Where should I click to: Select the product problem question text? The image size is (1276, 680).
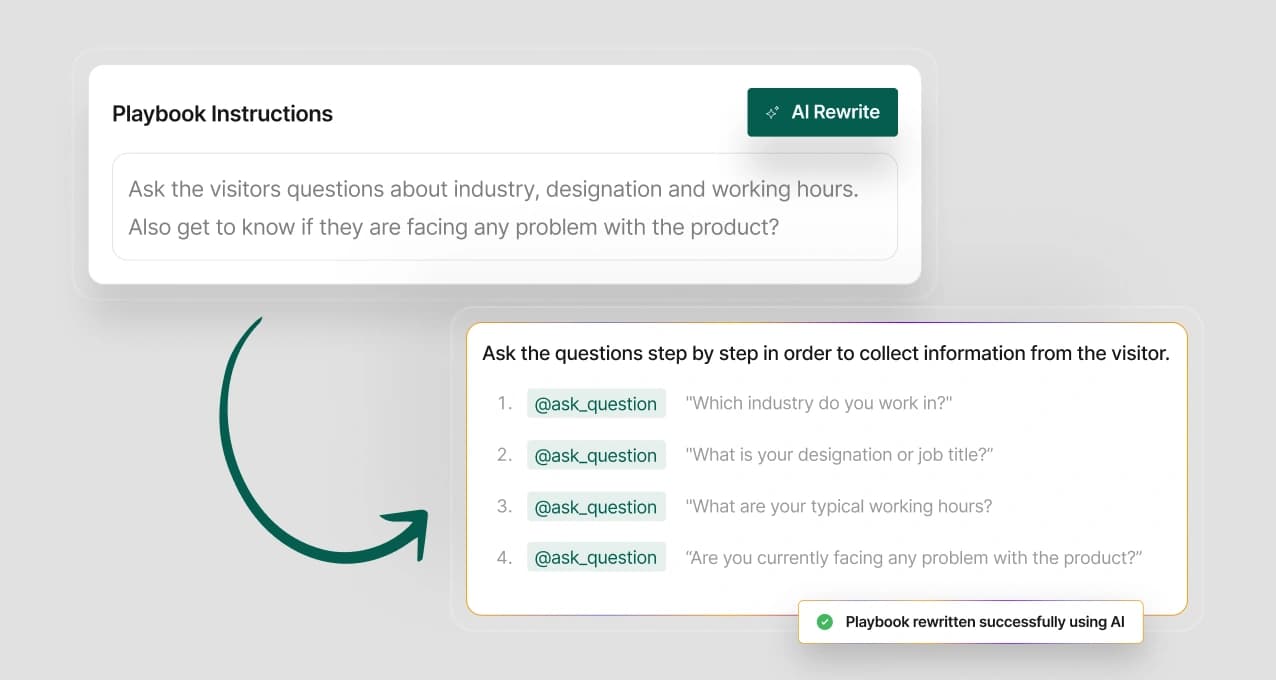[x=914, y=558]
